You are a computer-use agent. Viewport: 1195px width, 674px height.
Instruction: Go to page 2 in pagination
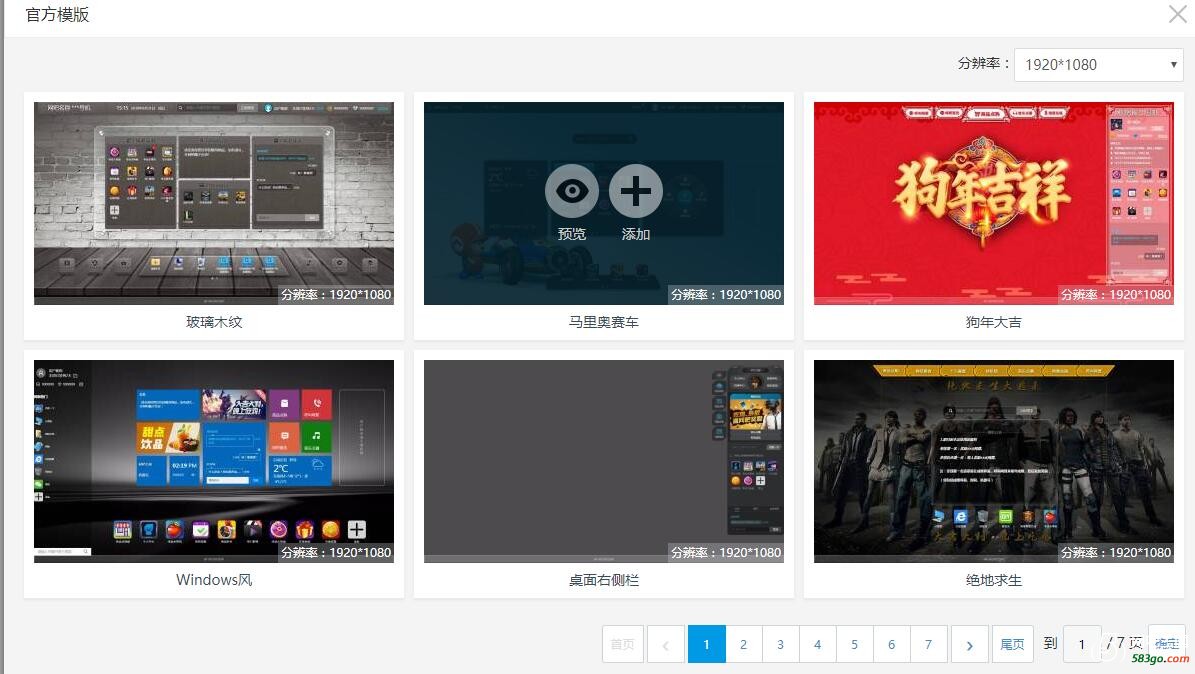pos(743,644)
